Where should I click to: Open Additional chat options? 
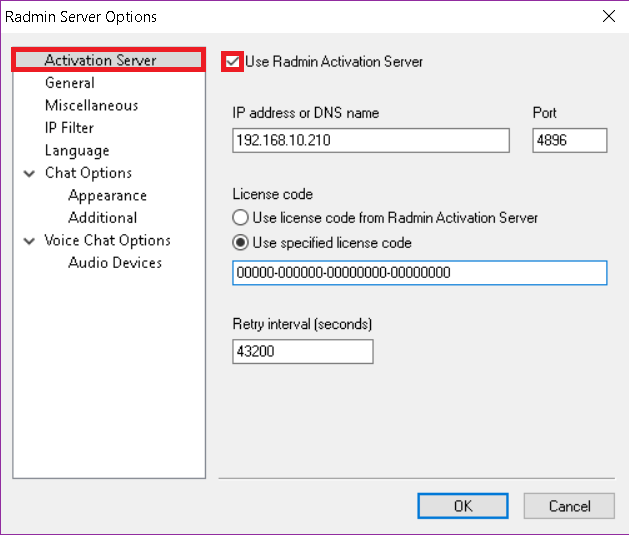click(x=103, y=217)
